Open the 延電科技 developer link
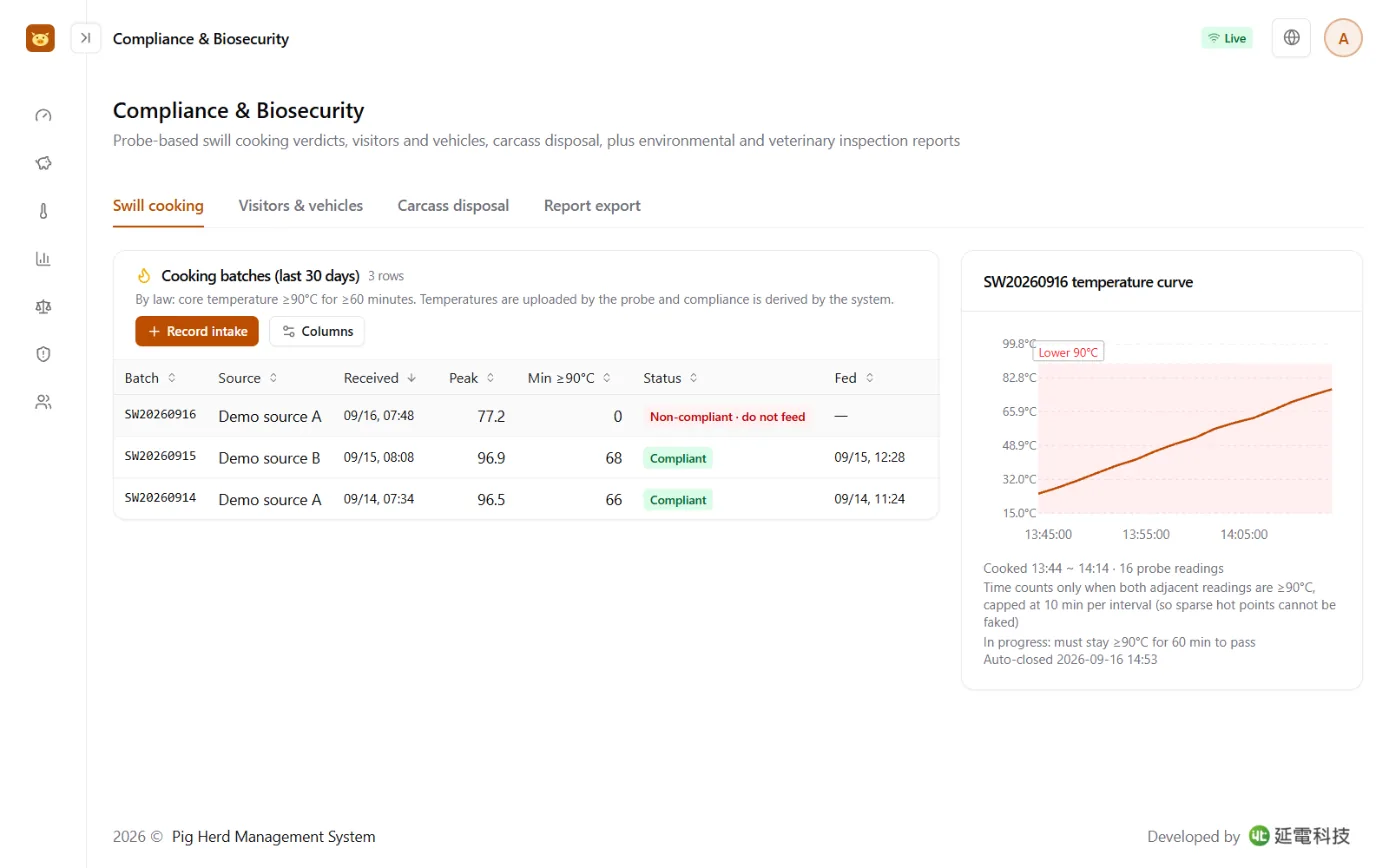Screen dimensions: 1388x868 click(1300, 836)
